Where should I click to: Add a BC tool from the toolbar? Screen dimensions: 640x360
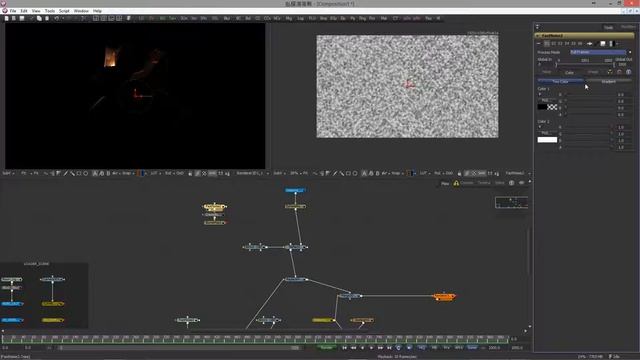point(238,18)
